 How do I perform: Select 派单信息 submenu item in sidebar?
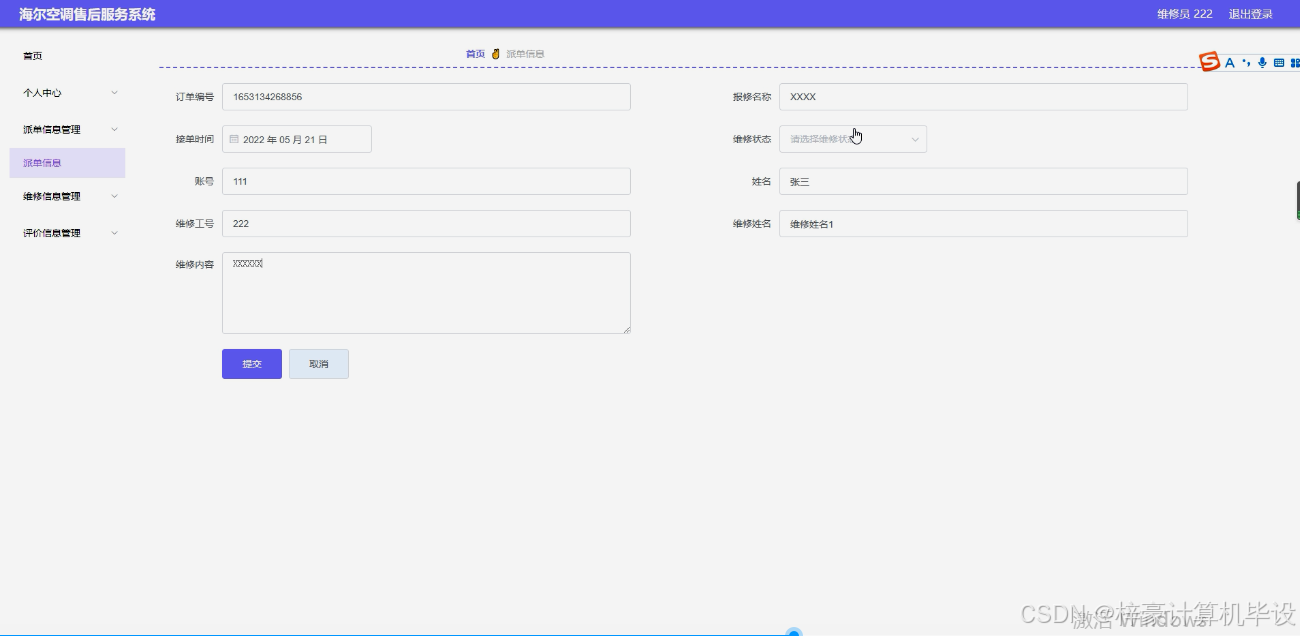pos(68,163)
